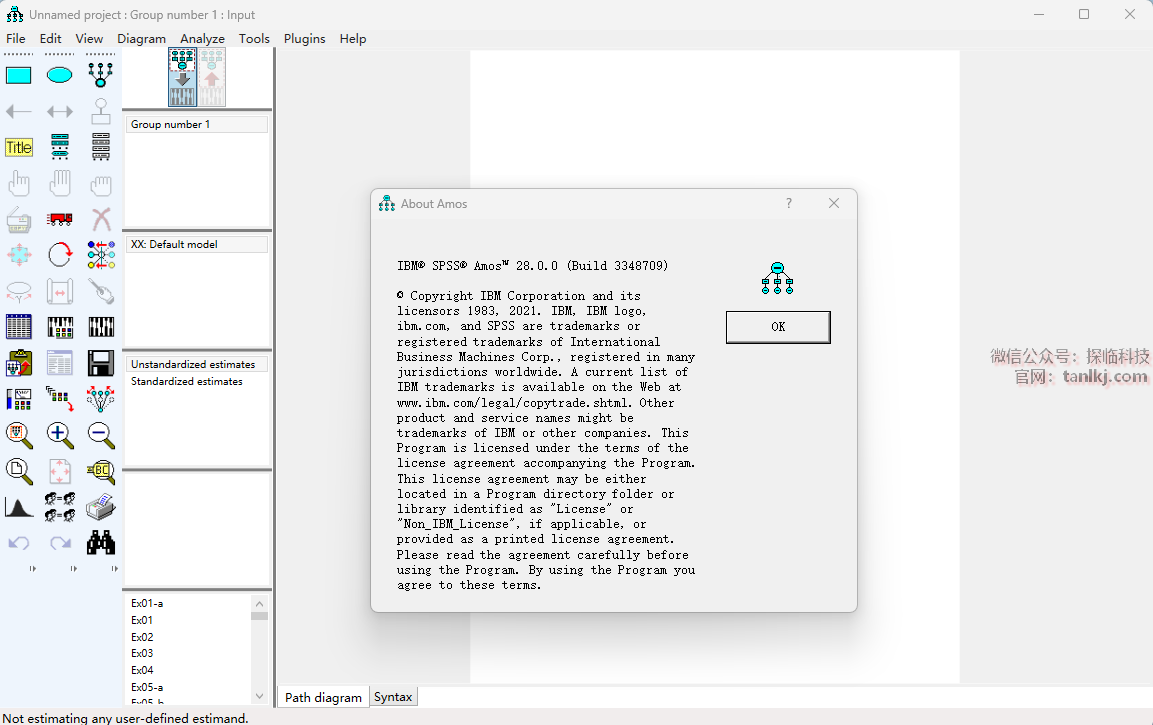Screen dimensions: 1153x725
Task: Select the zoom in on area magnifier
Action: 18,435
